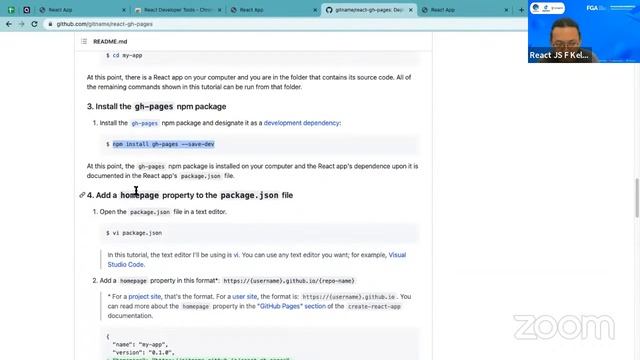The height and width of the screenshot is (360, 640).
Task: Open the dark pinned tab icon
Action: [27, 10]
